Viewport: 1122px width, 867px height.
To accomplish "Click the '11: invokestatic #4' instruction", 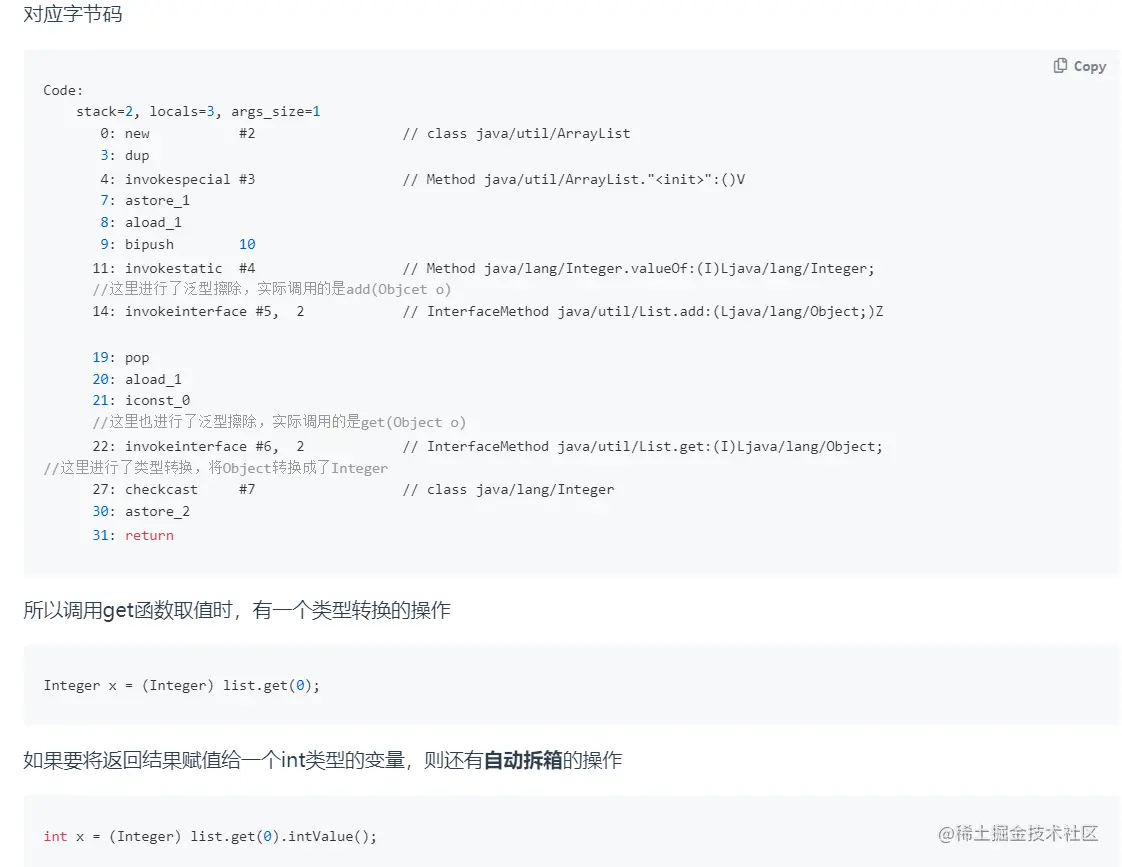I will (174, 268).
